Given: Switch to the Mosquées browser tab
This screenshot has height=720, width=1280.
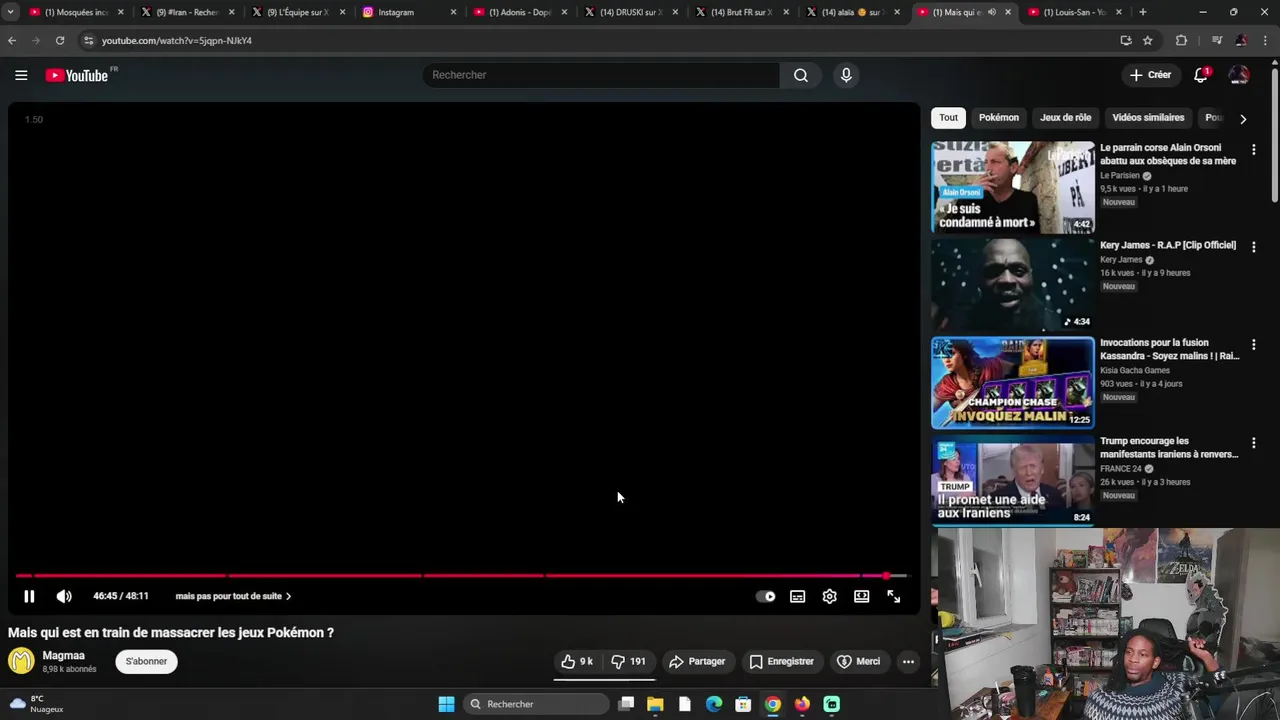Looking at the screenshot, I should tap(75, 12).
